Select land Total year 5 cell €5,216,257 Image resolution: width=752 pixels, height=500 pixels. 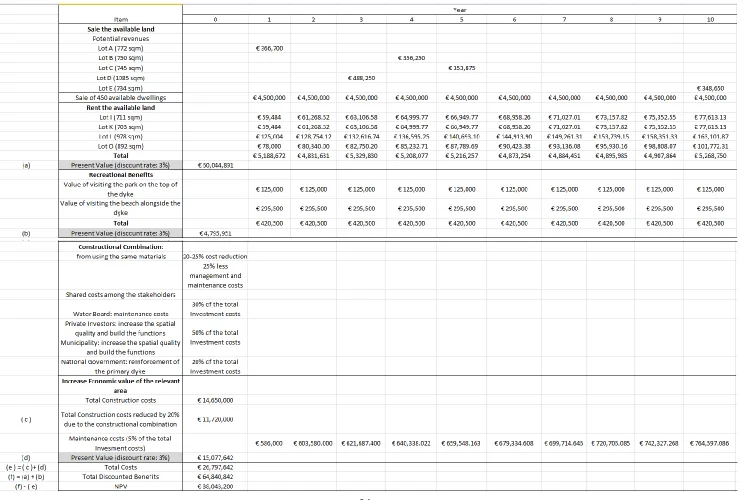tap(461, 156)
